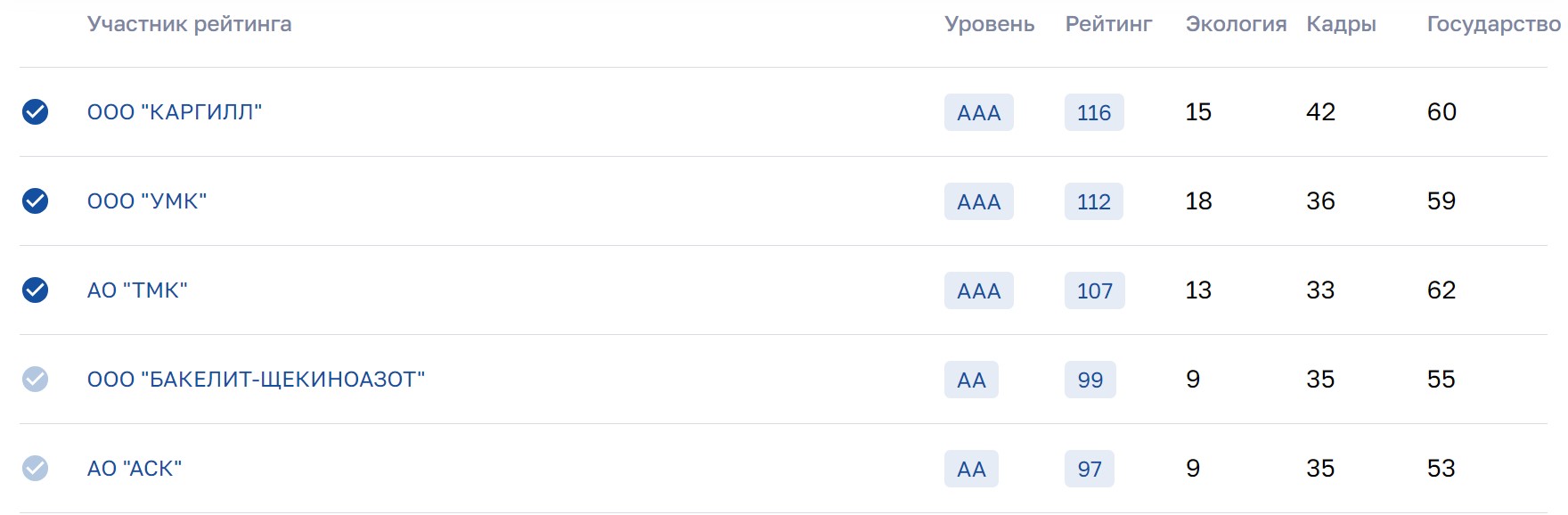Sort by the Экология column header
Image resolution: width=1568 pixels, height=515 pixels.
[1236, 24]
